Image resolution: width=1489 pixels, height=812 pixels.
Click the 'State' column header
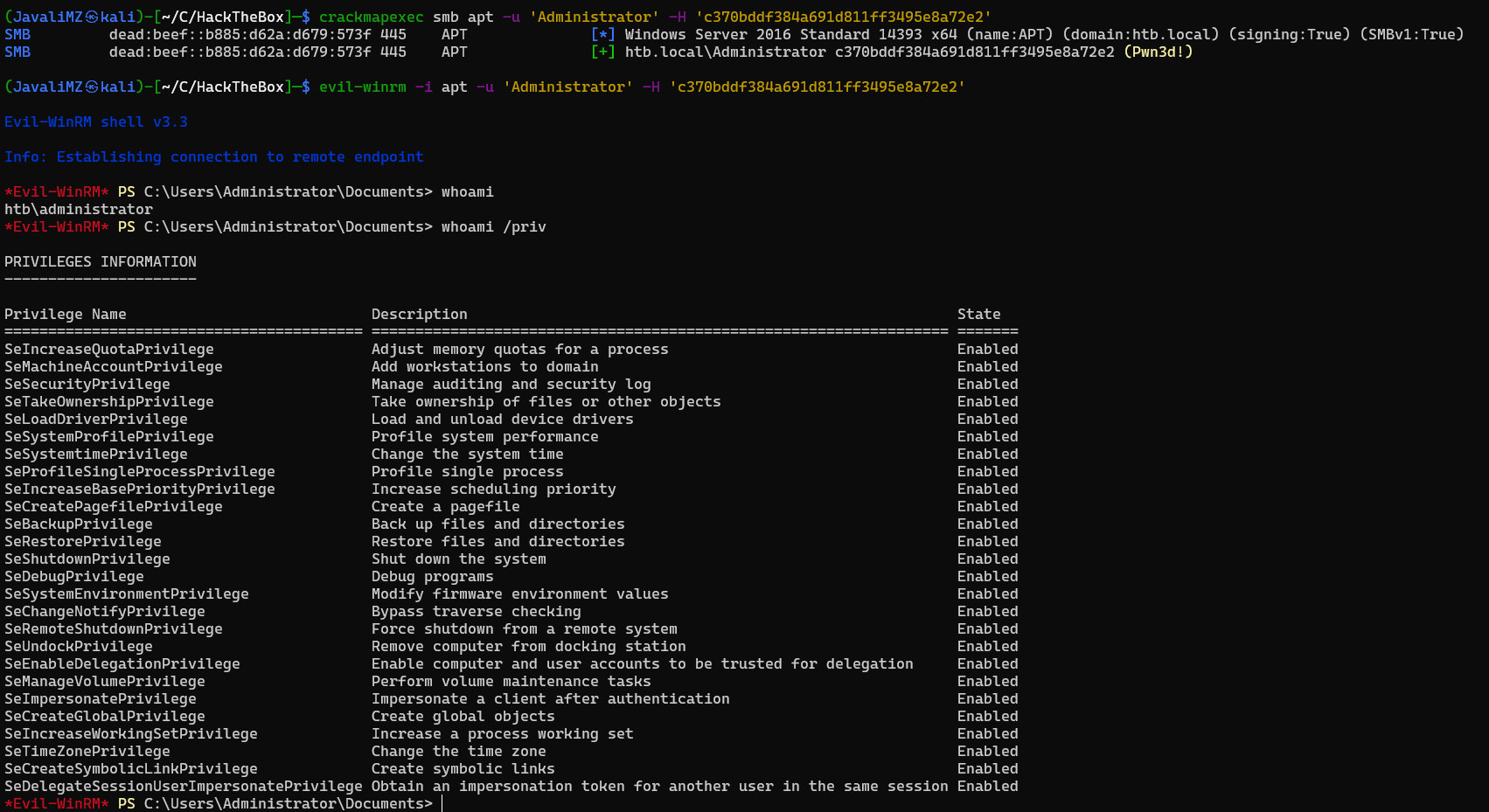point(979,314)
